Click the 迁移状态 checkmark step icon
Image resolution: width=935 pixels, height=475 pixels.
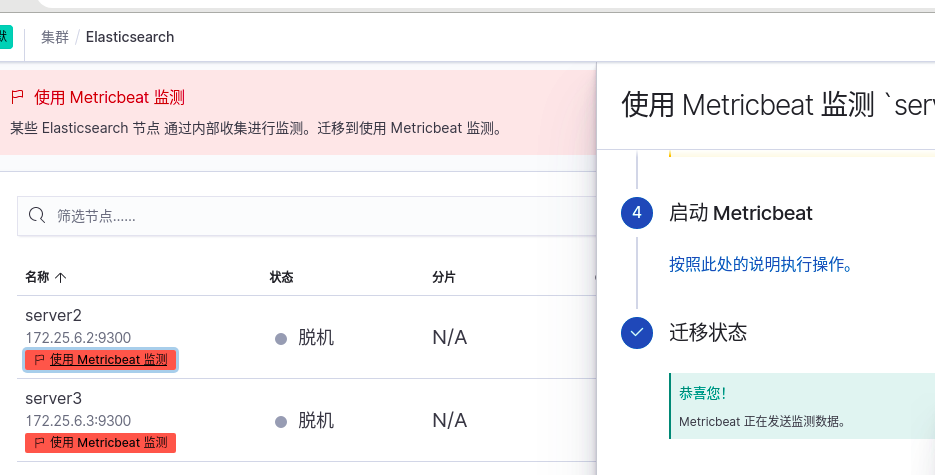tap(637, 332)
